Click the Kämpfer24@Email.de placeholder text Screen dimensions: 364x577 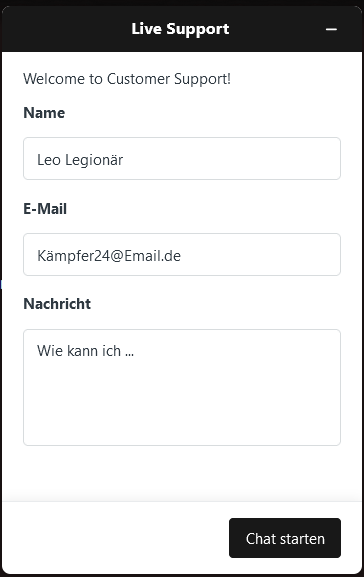[x=109, y=256]
